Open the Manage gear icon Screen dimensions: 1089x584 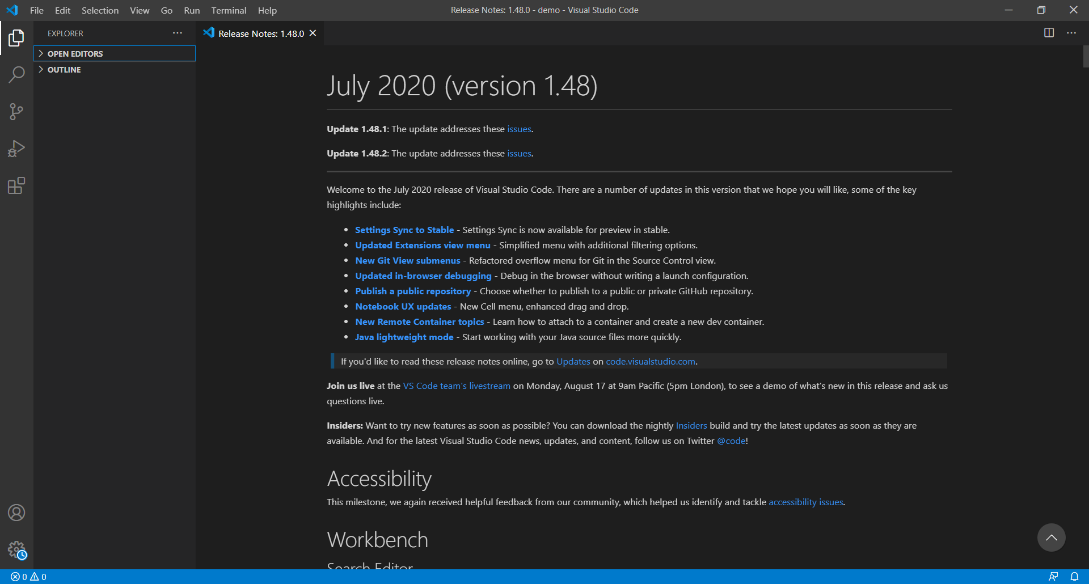(x=16, y=549)
